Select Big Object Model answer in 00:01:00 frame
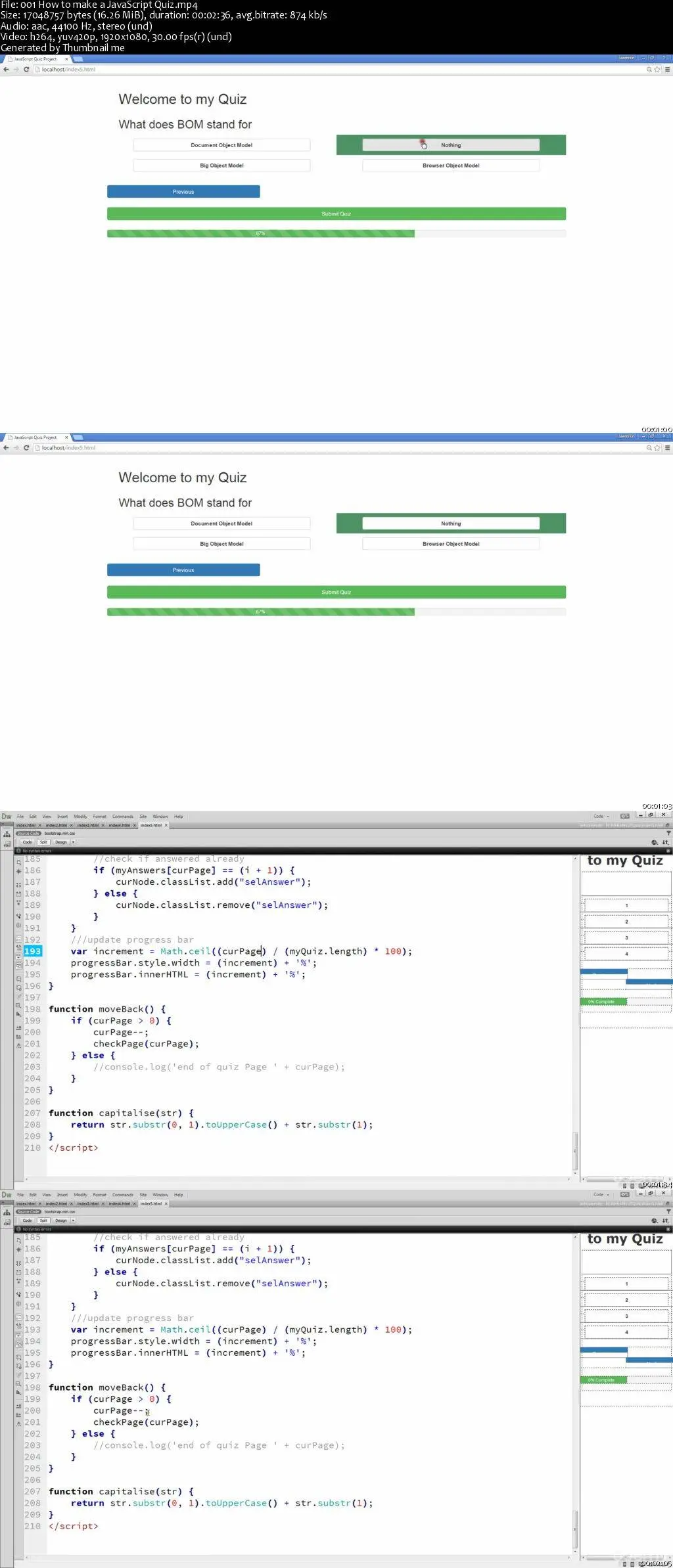The image size is (673, 1568). [221, 166]
